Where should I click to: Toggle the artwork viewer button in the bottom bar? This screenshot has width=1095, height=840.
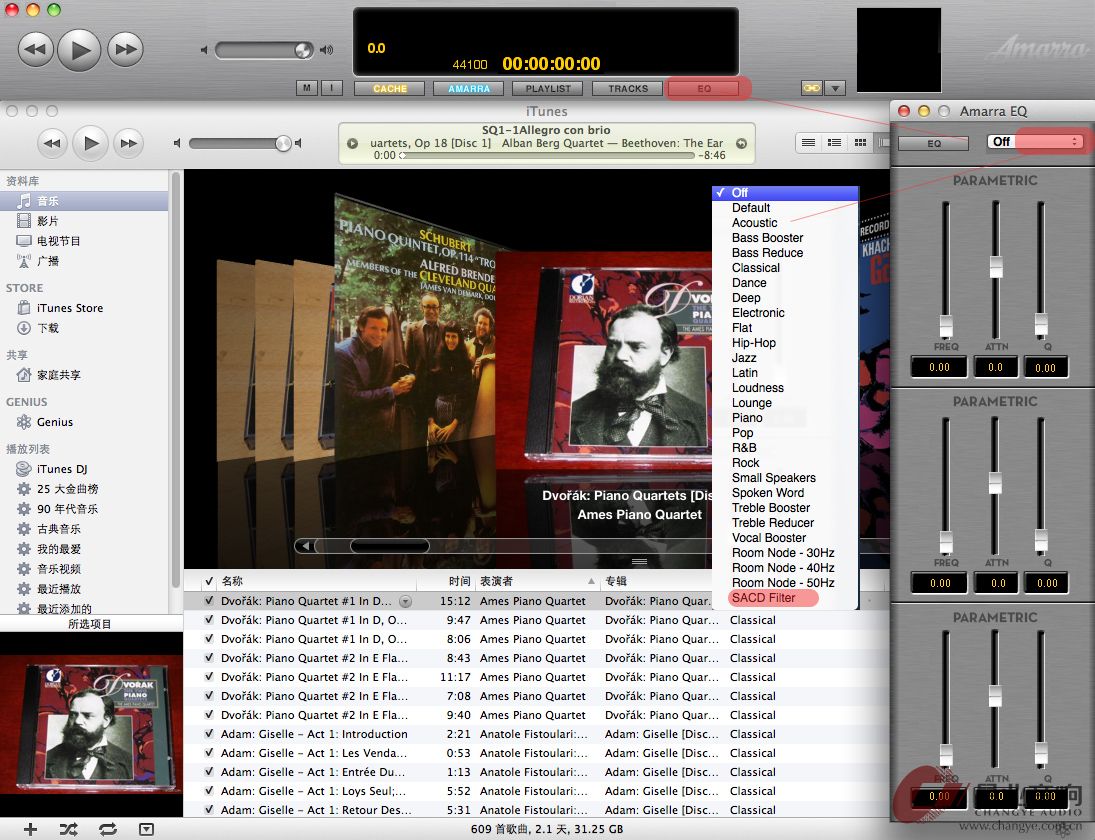tap(146, 829)
